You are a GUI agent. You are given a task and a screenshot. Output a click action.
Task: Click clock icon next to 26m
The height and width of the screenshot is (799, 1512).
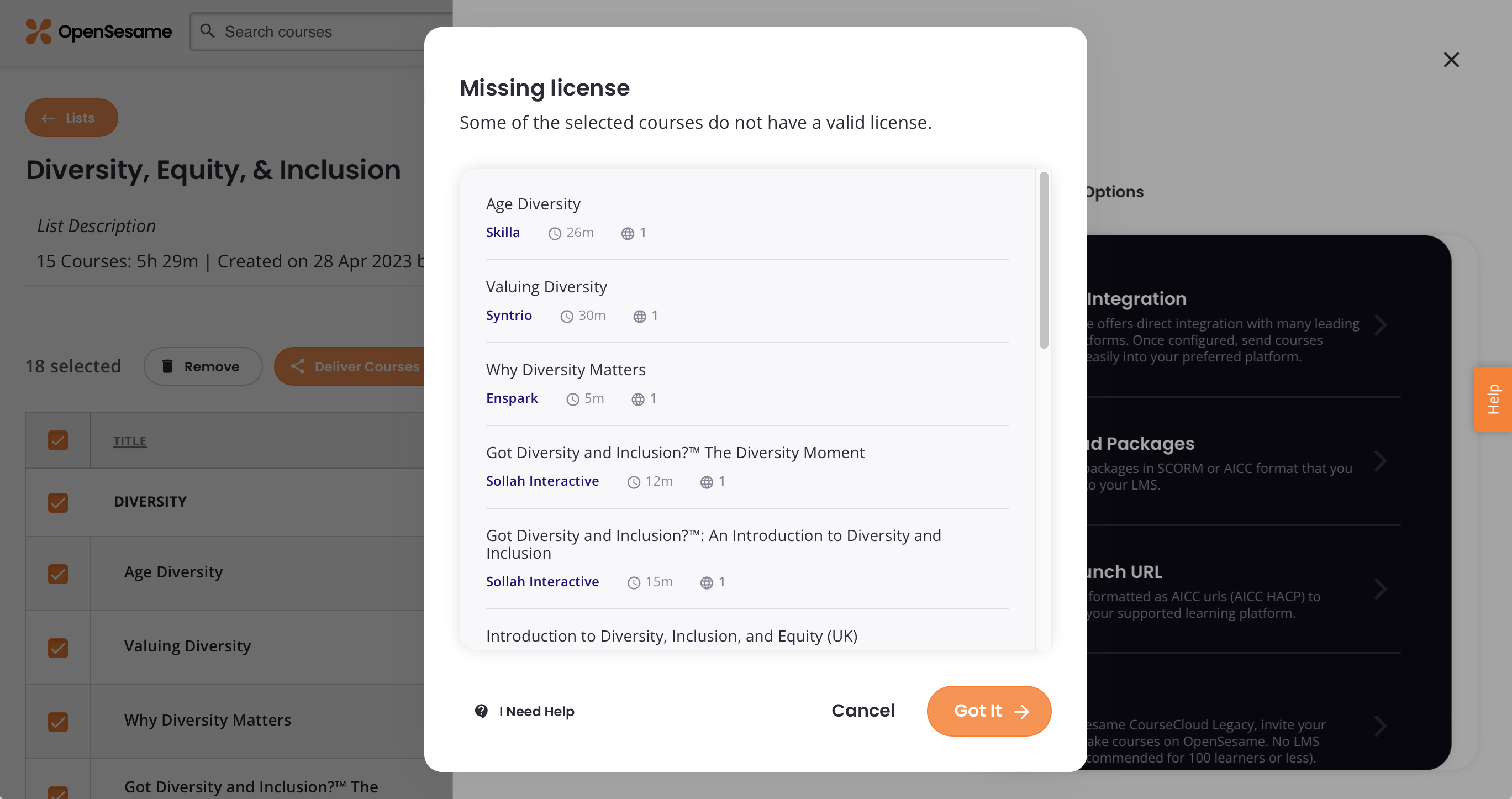click(x=555, y=234)
